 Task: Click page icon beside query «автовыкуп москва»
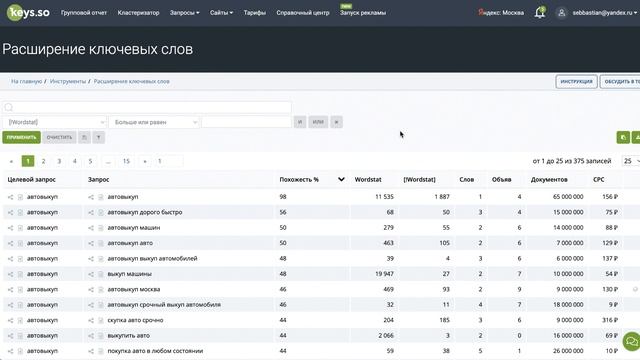100,290
